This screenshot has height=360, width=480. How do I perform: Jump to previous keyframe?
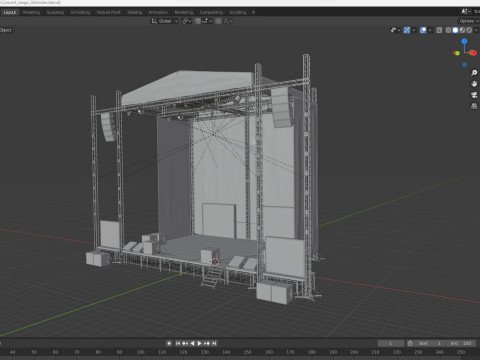click(185, 343)
